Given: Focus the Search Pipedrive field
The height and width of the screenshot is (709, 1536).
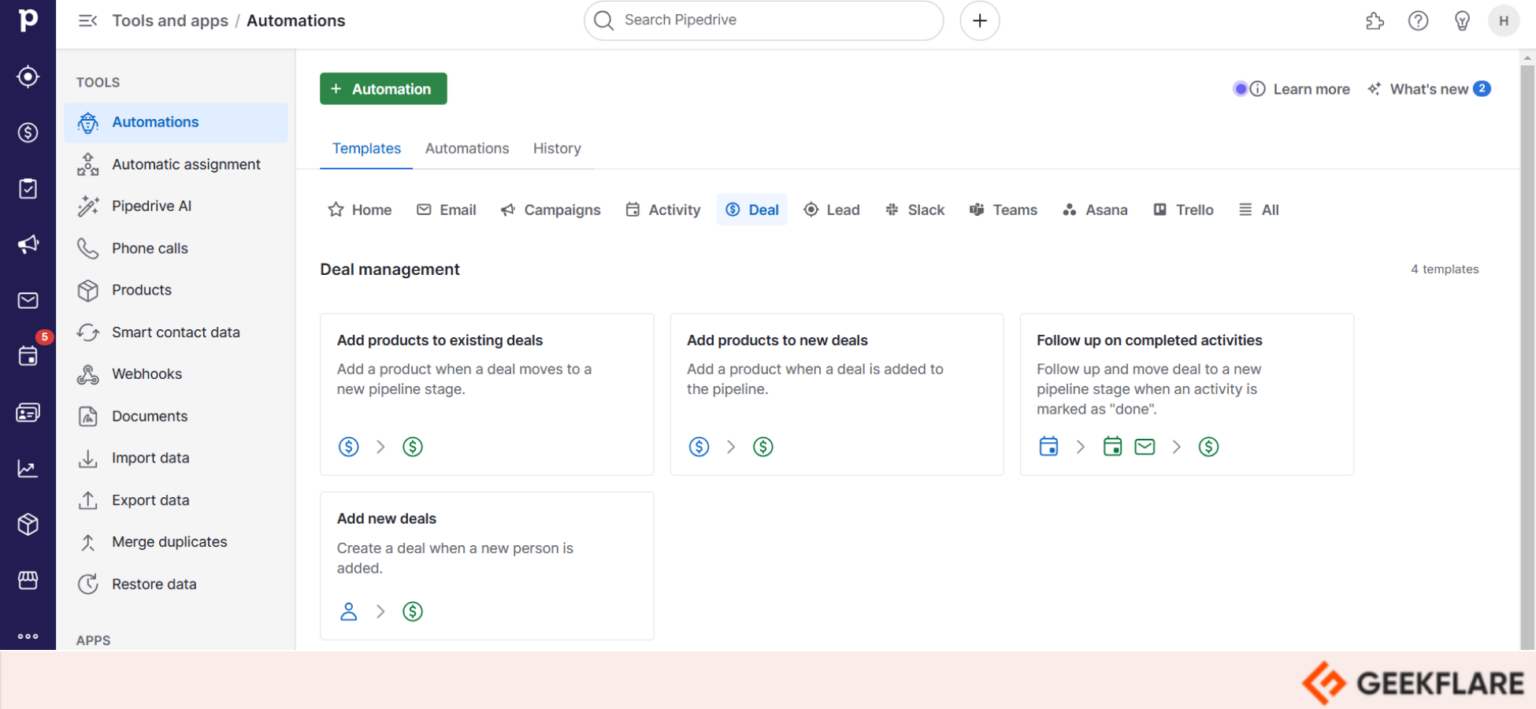Looking at the screenshot, I should coord(764,20).
